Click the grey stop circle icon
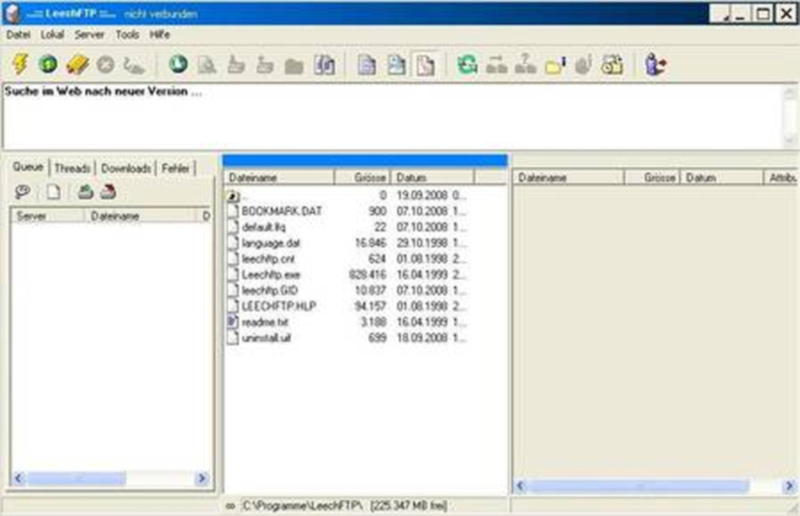This screenshot has width=800, height=516. [x=106, y=65]
